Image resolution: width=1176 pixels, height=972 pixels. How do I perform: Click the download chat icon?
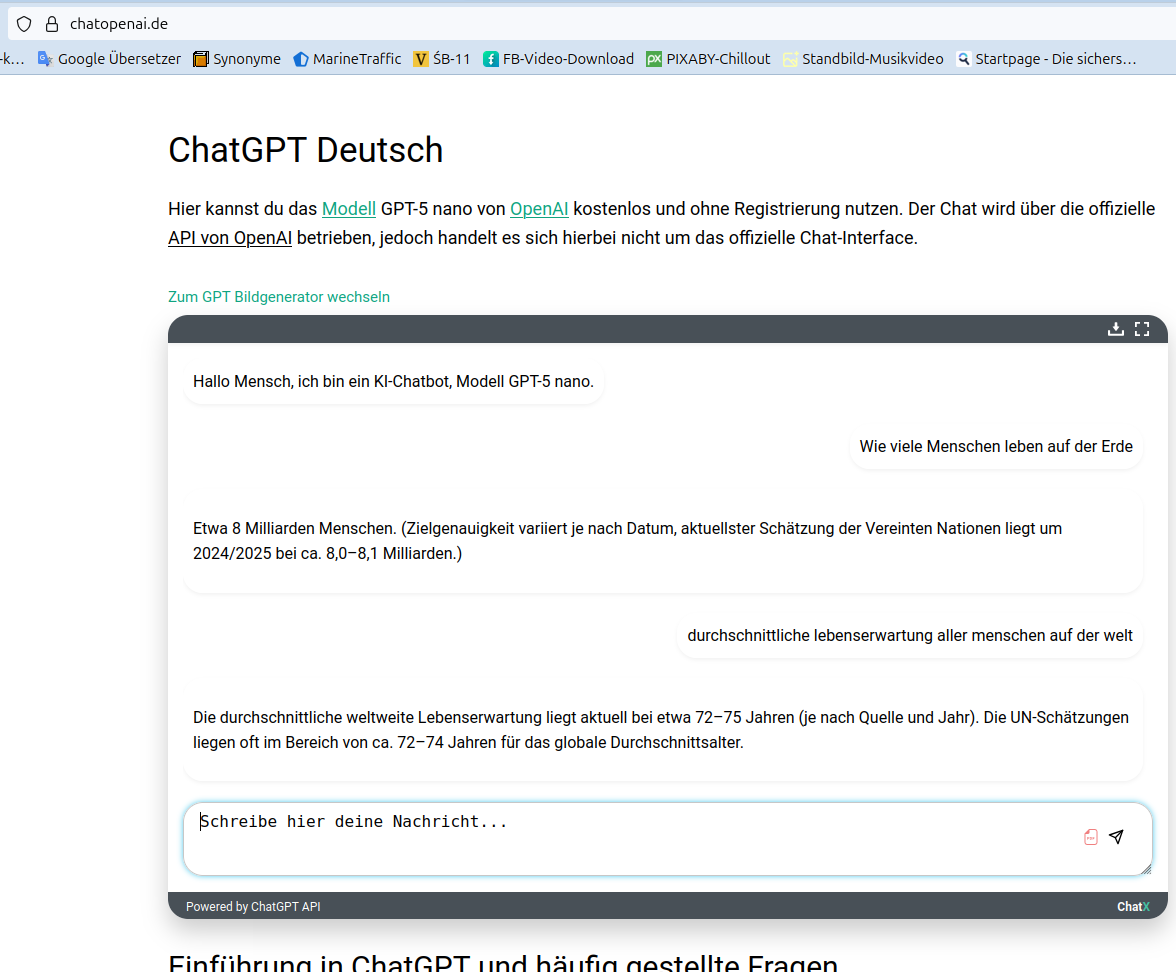(x=1116, y=329)
